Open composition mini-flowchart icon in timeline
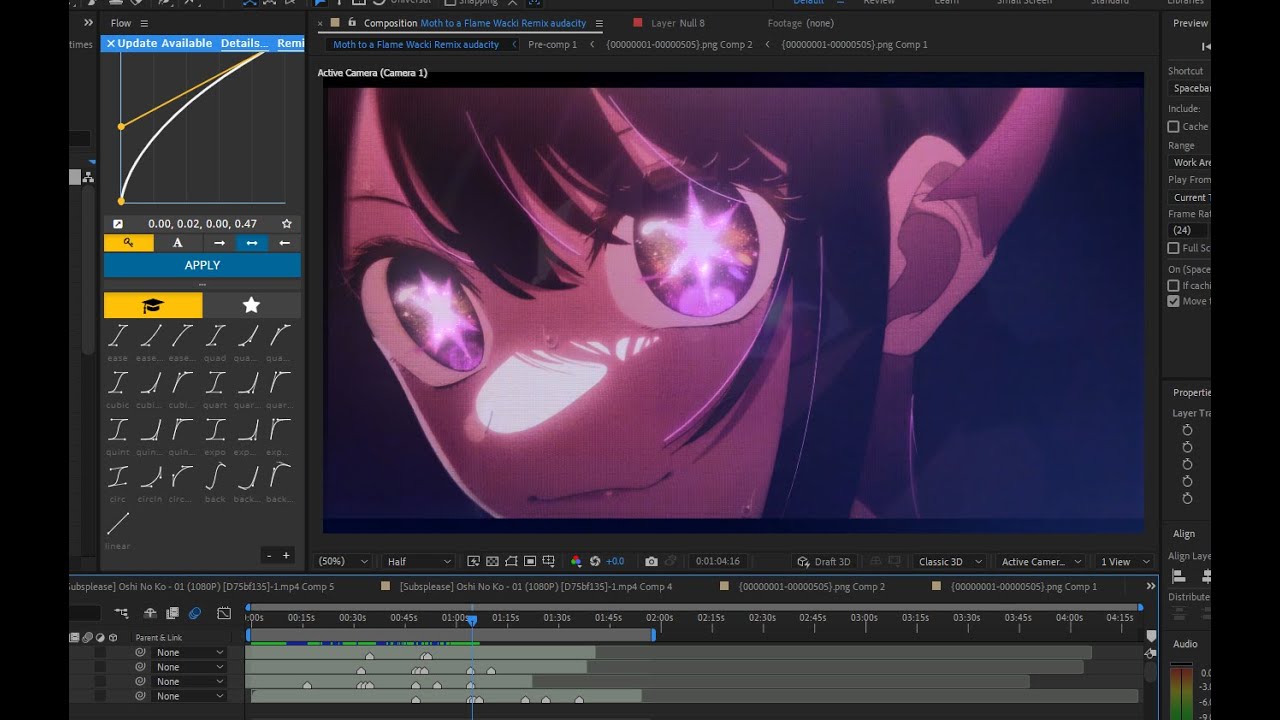 click(x=121, y=613)
